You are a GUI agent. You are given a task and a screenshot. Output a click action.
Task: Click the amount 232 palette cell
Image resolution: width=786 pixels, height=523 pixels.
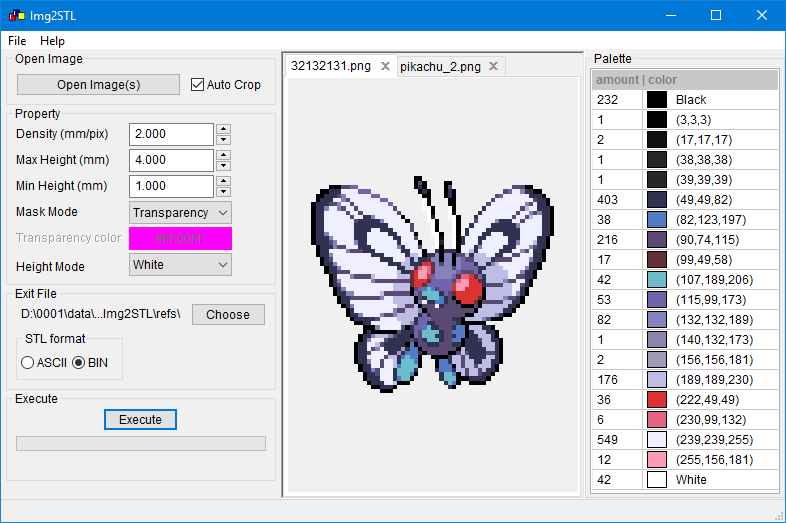(x=617, y=100)
